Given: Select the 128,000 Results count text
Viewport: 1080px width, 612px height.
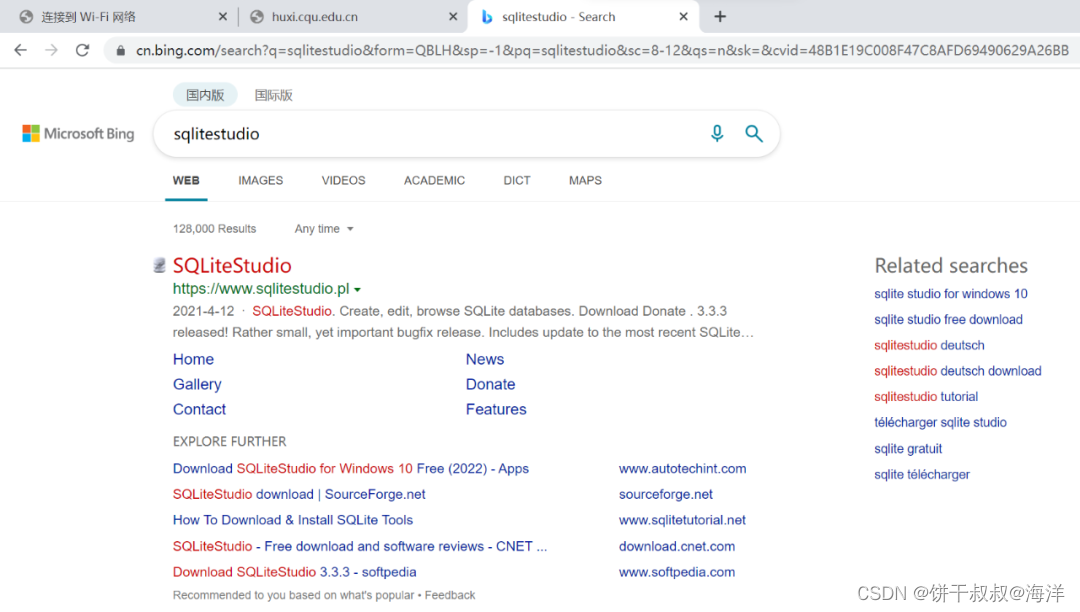Looking at the screenshot, I should 214,229.
